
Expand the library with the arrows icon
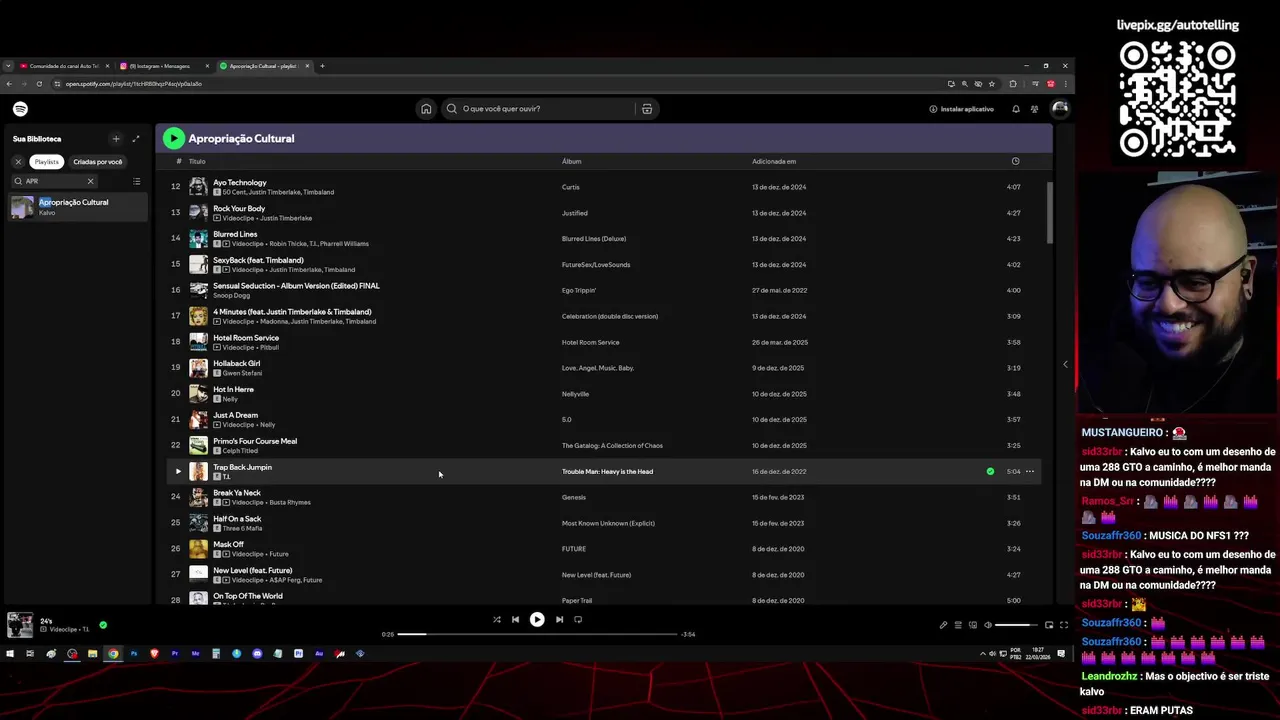[x=136, y=139]
